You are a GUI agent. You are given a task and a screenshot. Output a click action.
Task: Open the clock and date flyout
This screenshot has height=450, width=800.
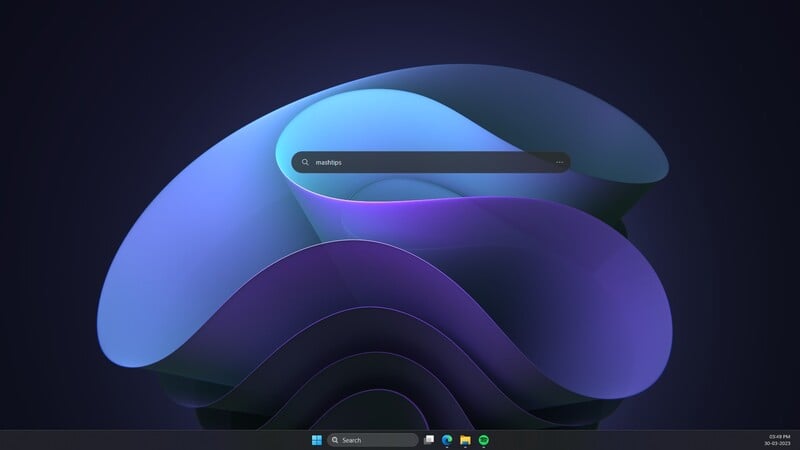pos(779,440)
